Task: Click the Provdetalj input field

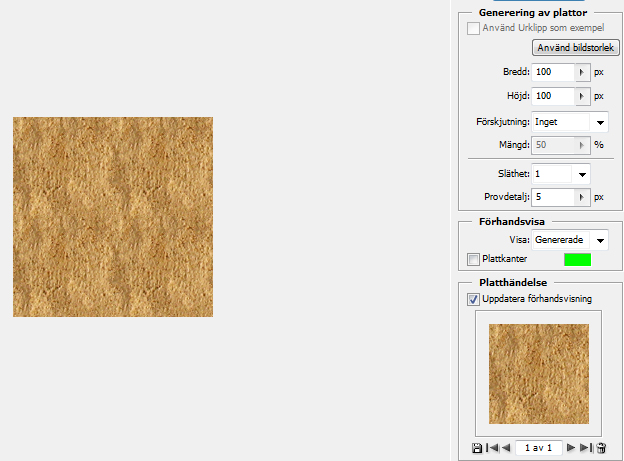Action: tap(554, 197)
